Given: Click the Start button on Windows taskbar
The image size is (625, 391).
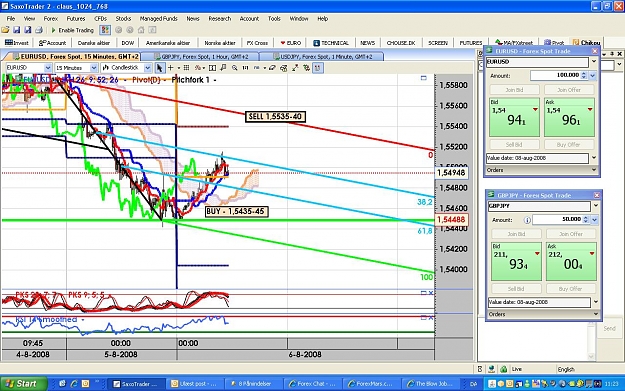Looking at the screenshot, I should [x=24, y=383].
